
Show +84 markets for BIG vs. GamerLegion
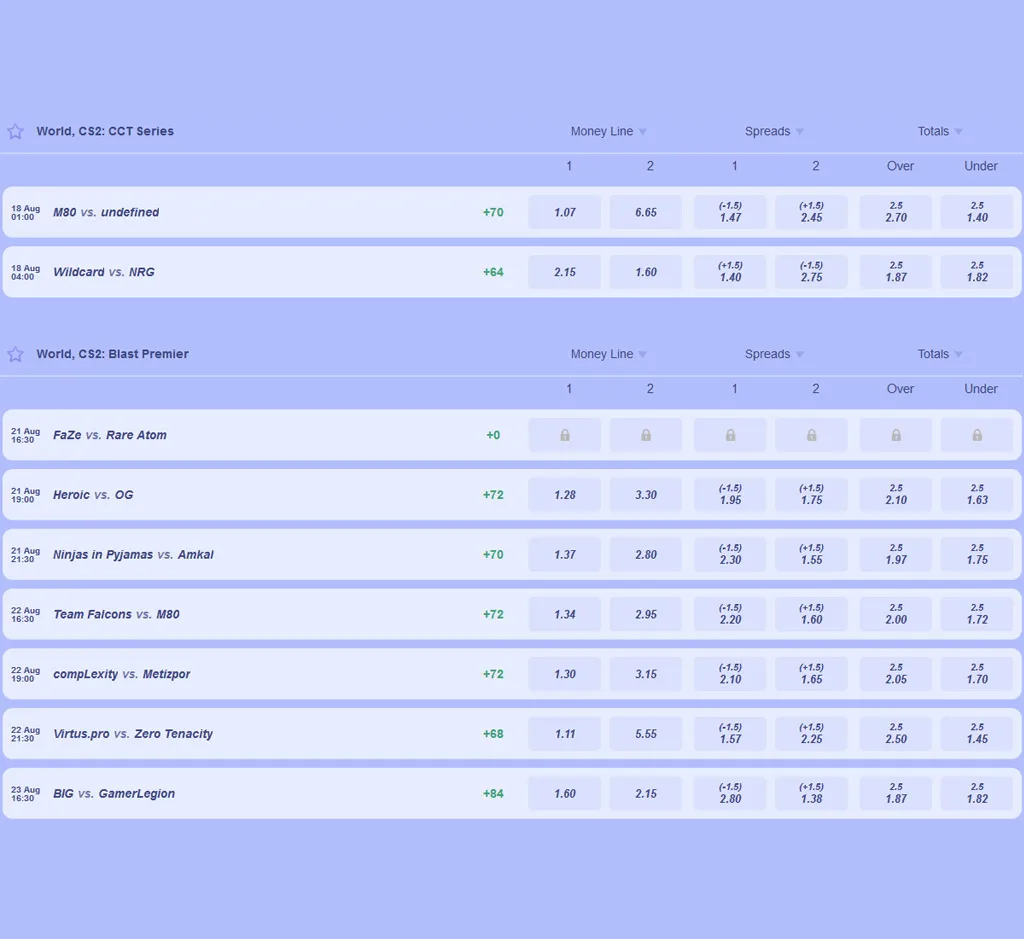[x=493, y=793]
